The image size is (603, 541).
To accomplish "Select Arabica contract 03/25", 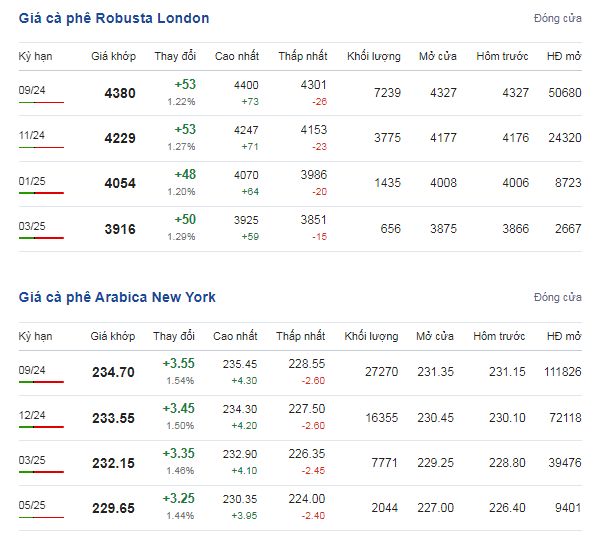I will pos(32,460).
